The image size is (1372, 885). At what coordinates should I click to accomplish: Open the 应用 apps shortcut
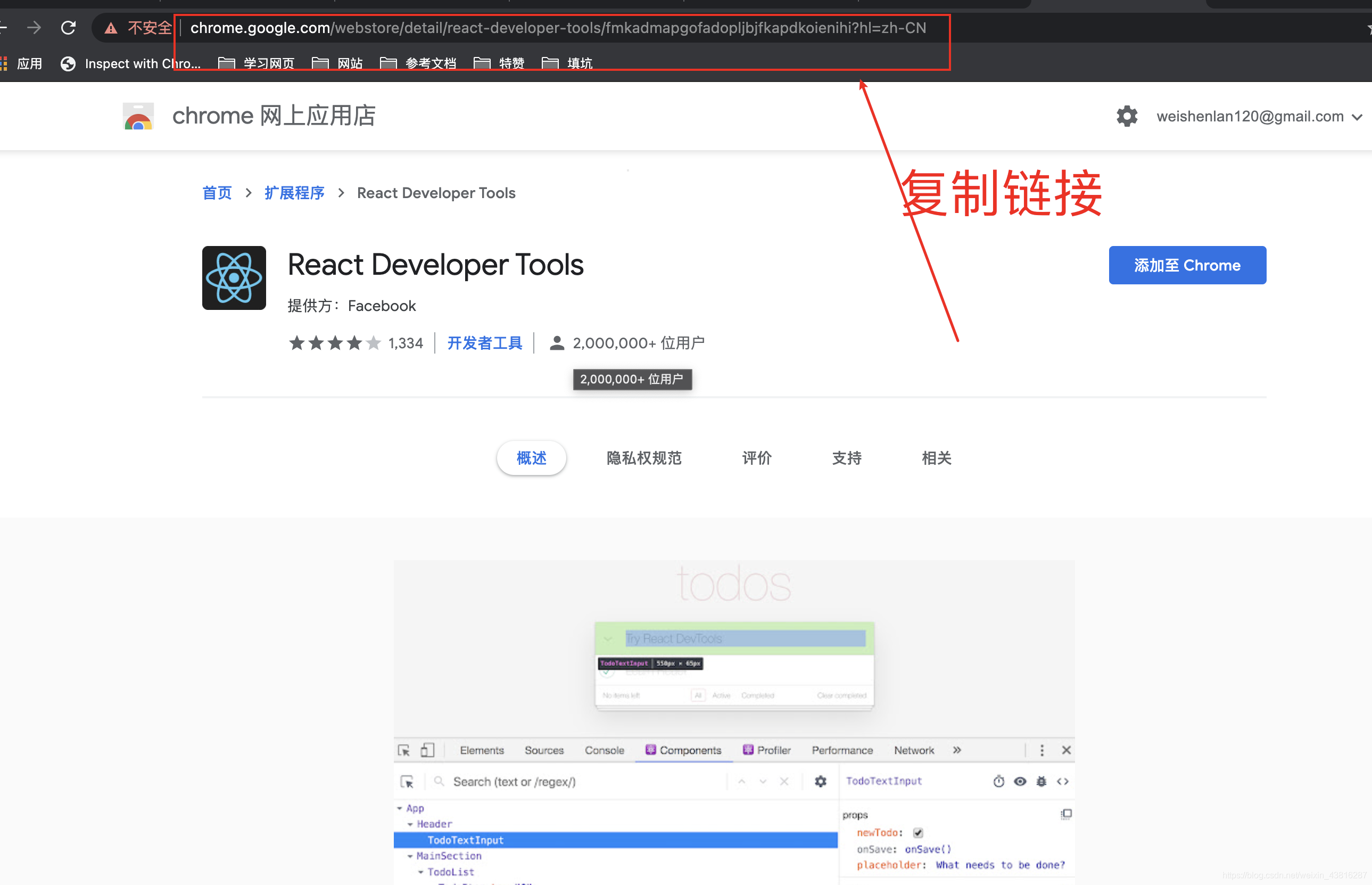pos(22,63)
